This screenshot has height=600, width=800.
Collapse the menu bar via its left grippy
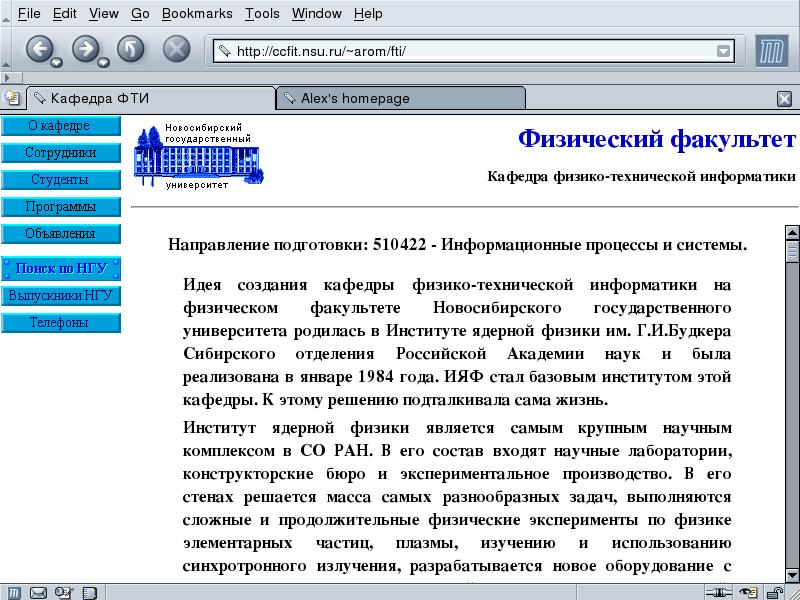point(5,13)
